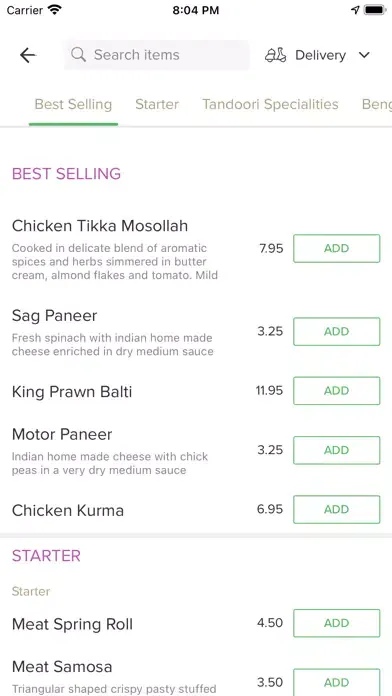Tap the delivery scooter icon
This screenshot has width=392, height=696.
[275, 55]
